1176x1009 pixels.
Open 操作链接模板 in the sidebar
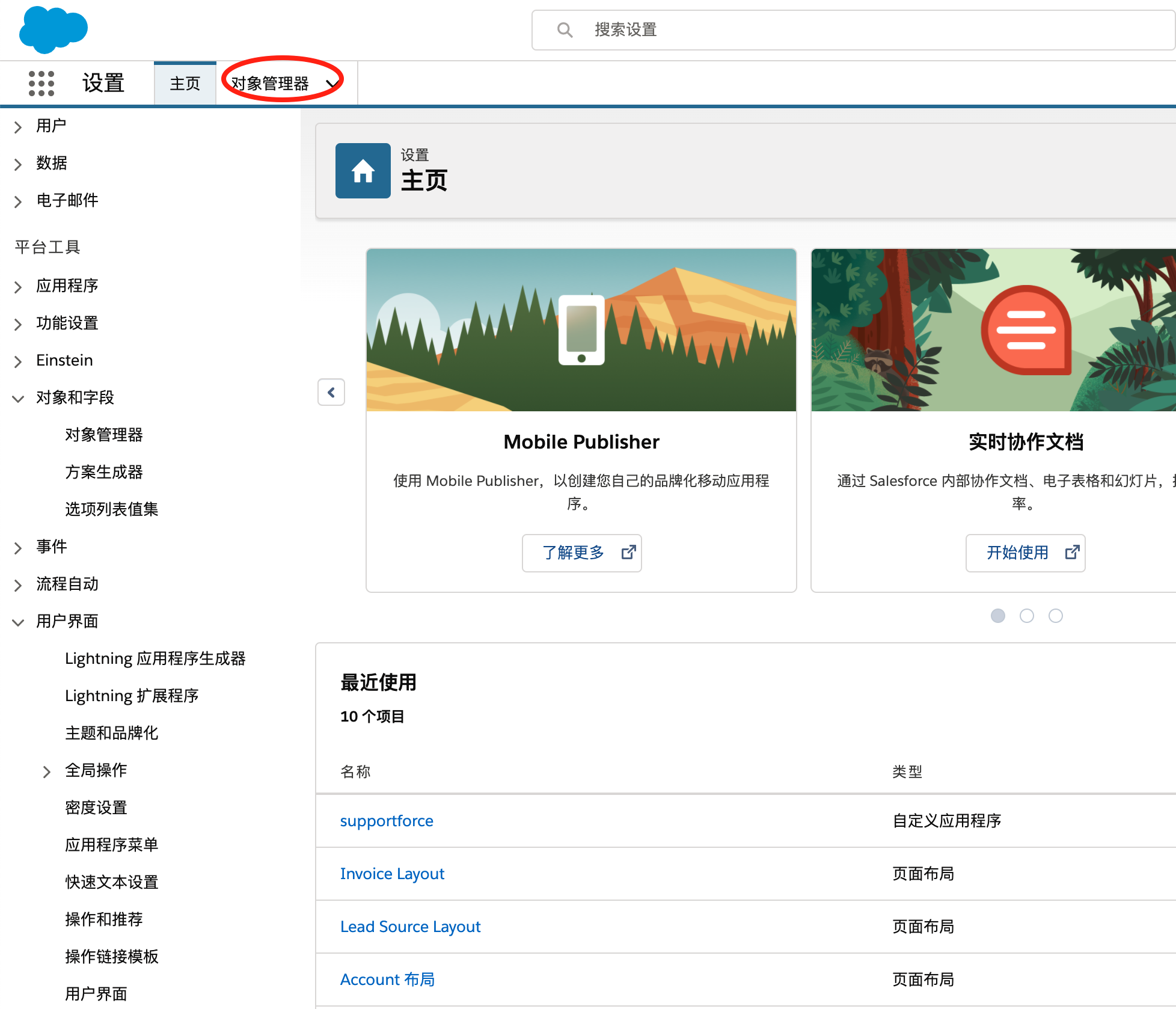(x=112, y=956)
